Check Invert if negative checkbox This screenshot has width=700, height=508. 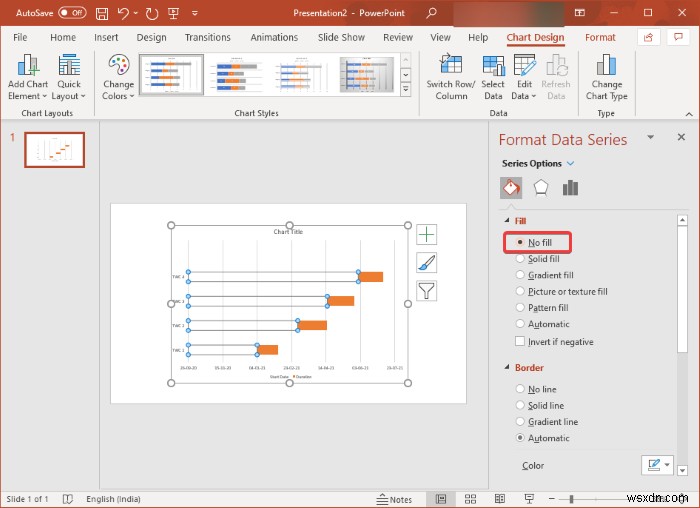coord(520,341)
